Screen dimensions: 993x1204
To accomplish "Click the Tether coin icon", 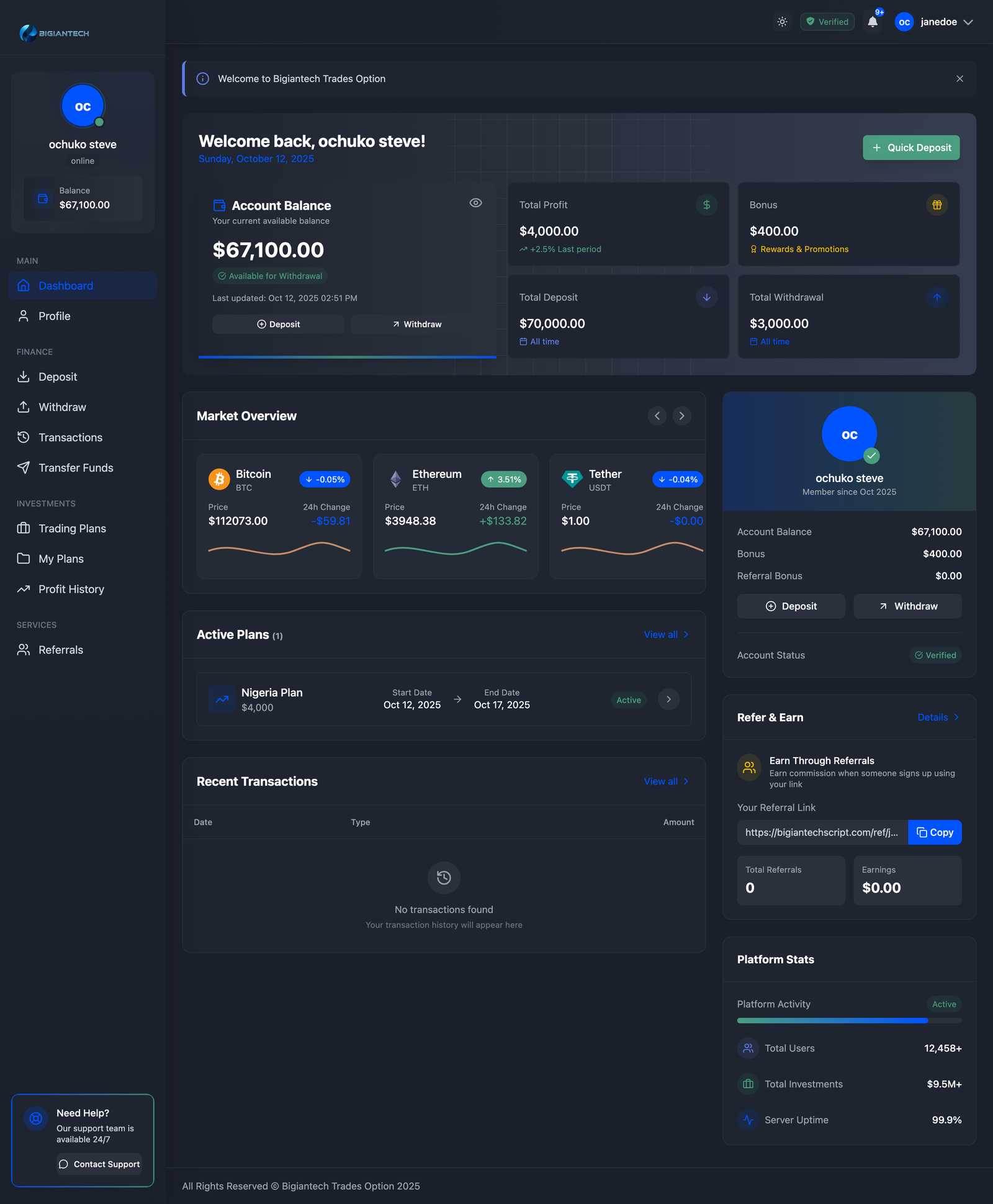I will point(572,479).
